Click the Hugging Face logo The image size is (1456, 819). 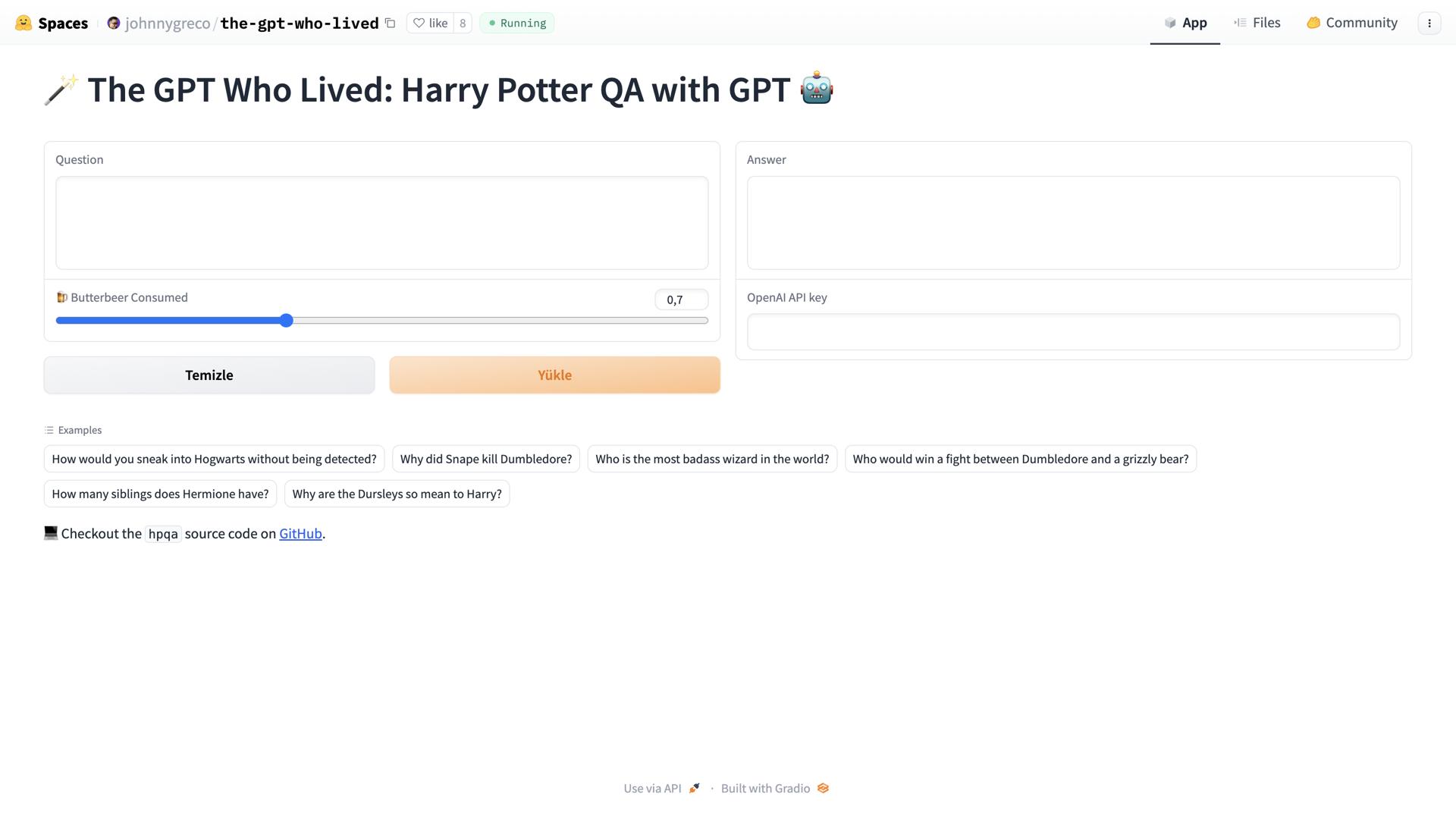click(x=24, y=22)
